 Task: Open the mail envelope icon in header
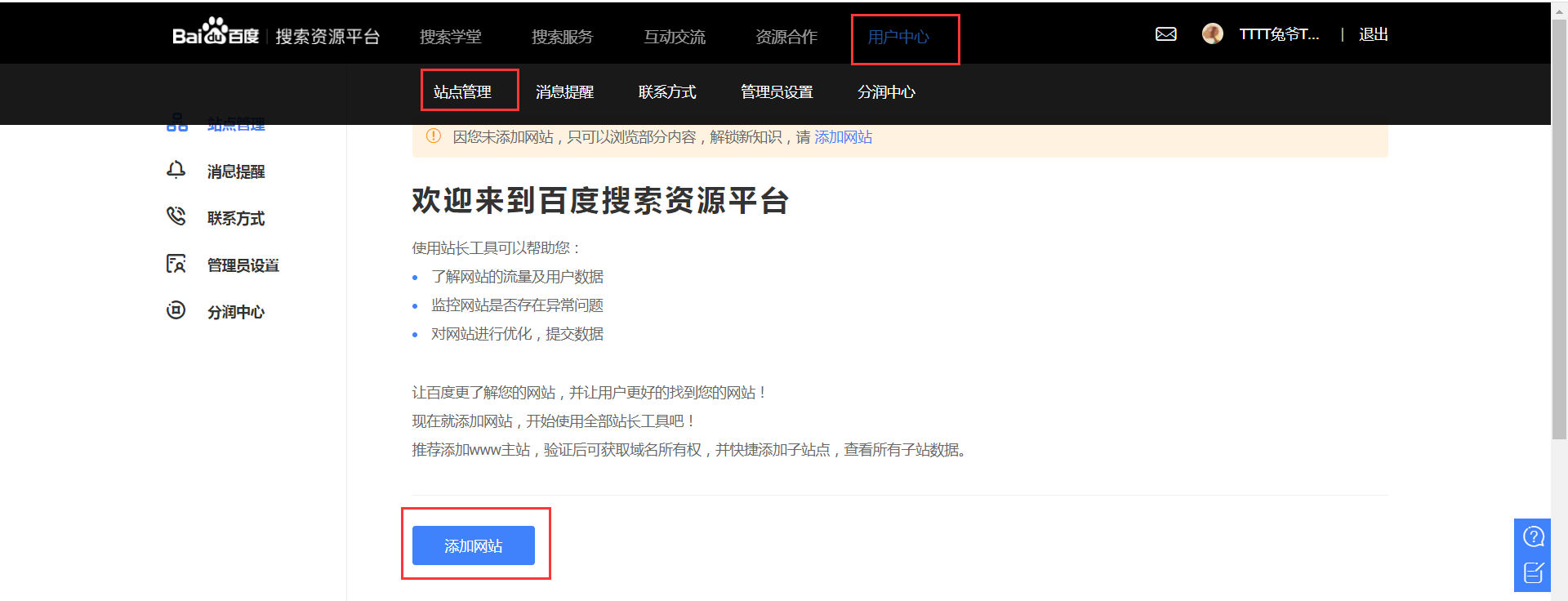tap(1165, 34)
